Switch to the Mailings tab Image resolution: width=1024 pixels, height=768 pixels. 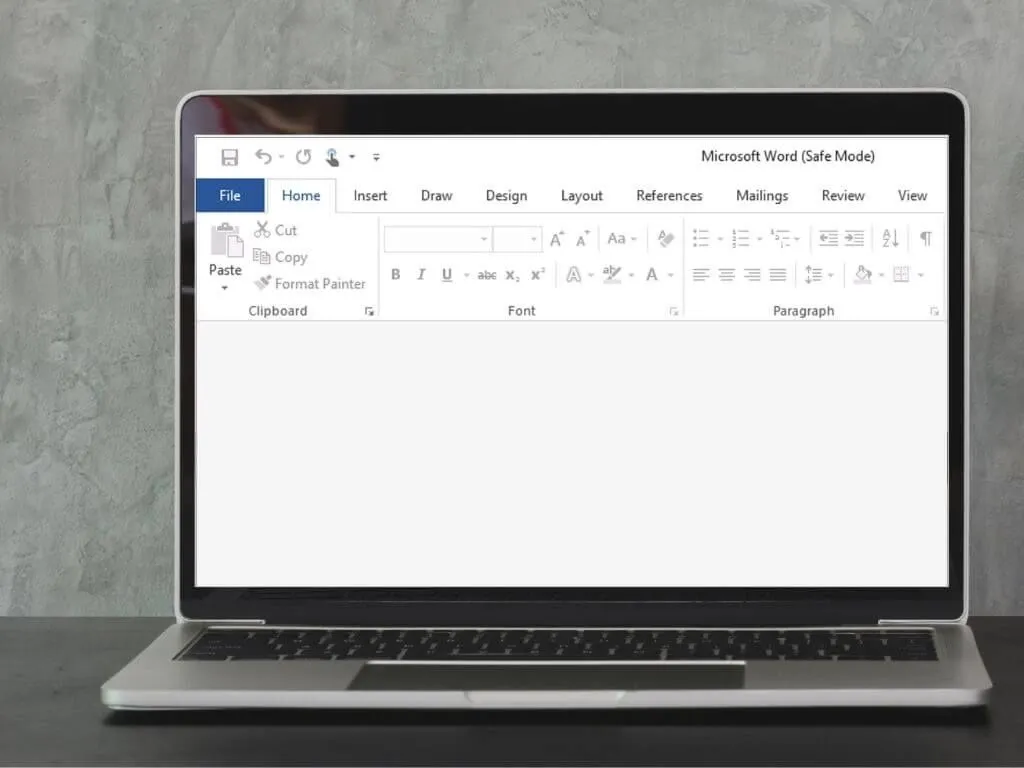[x=762, y=196]
